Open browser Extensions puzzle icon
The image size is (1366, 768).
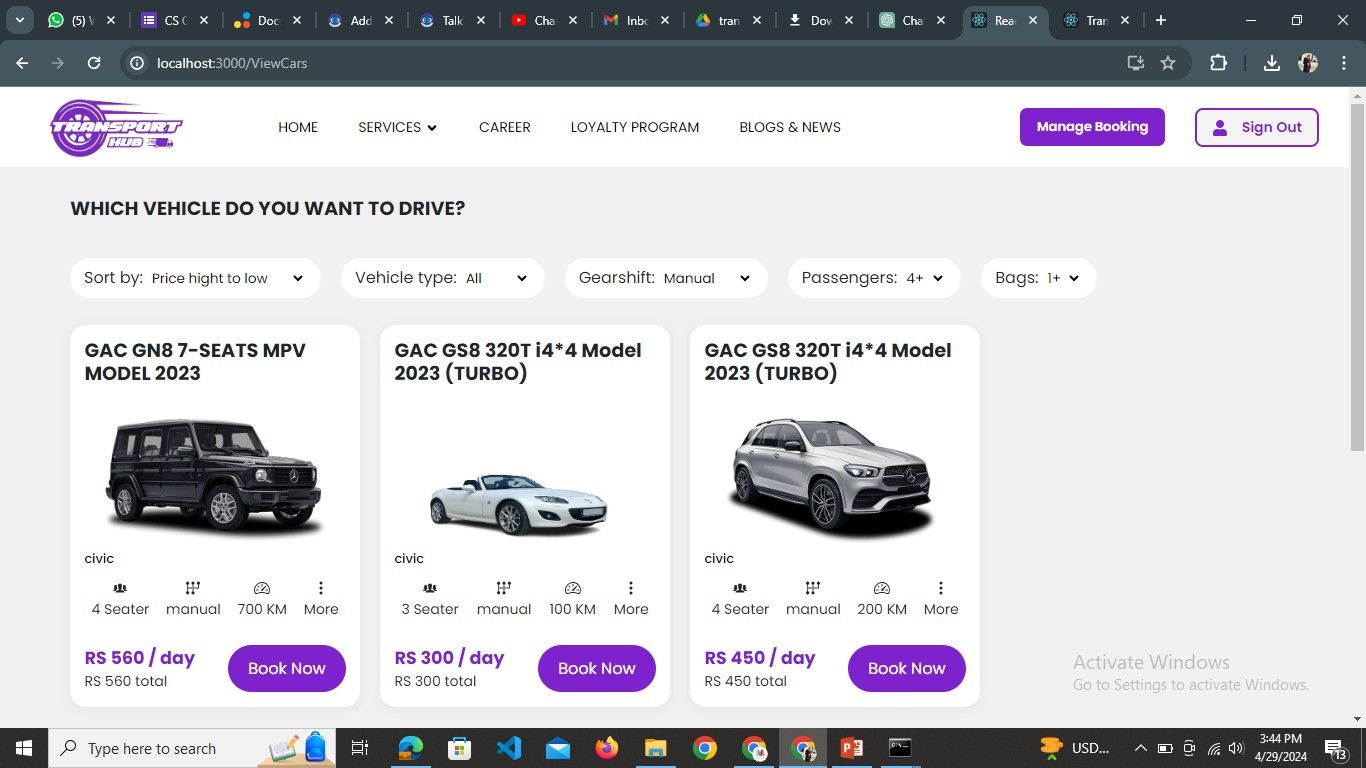coord(1218,63)
